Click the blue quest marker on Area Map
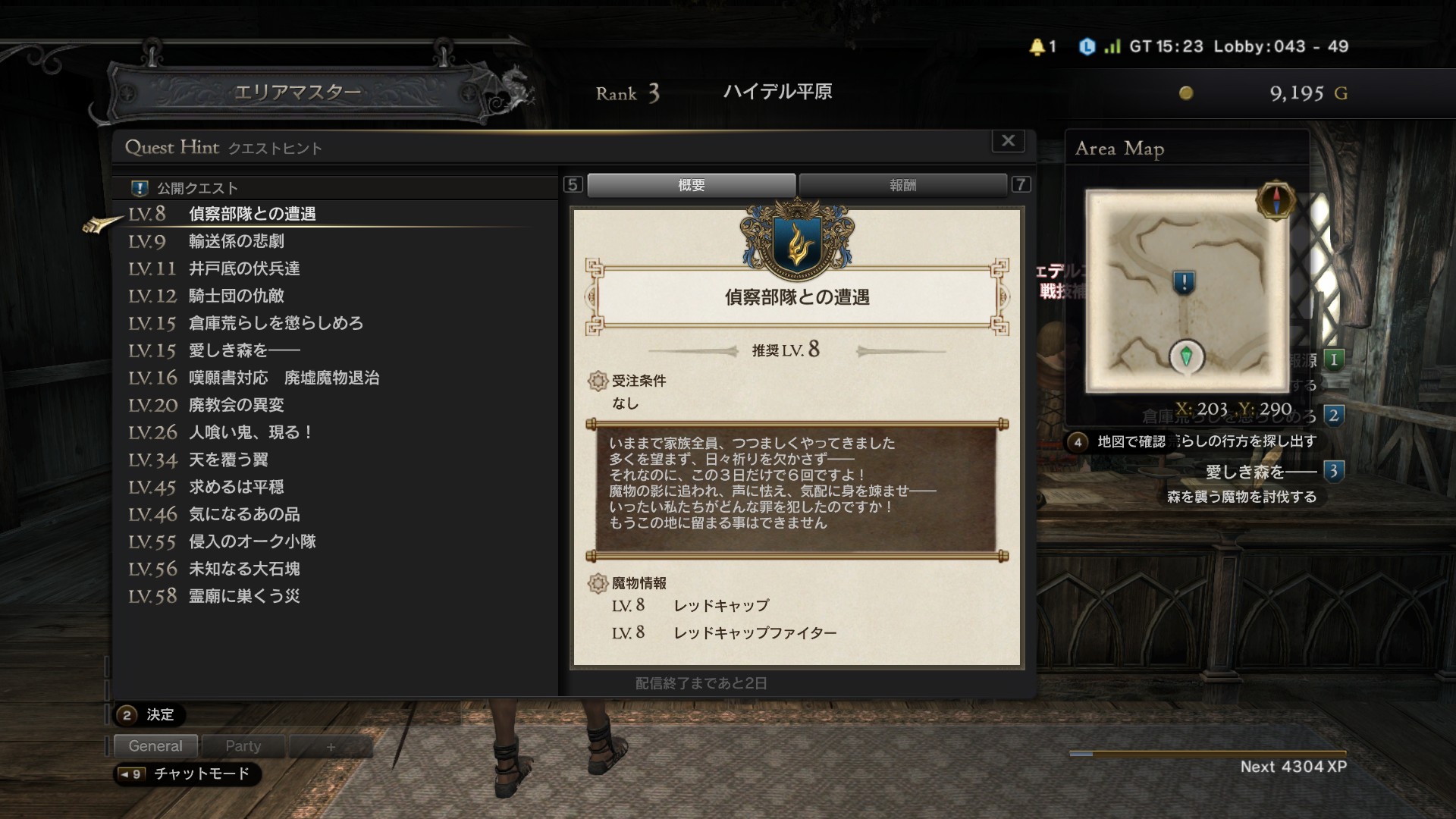Screen dimensions: 1456x819 point(1184,282)
